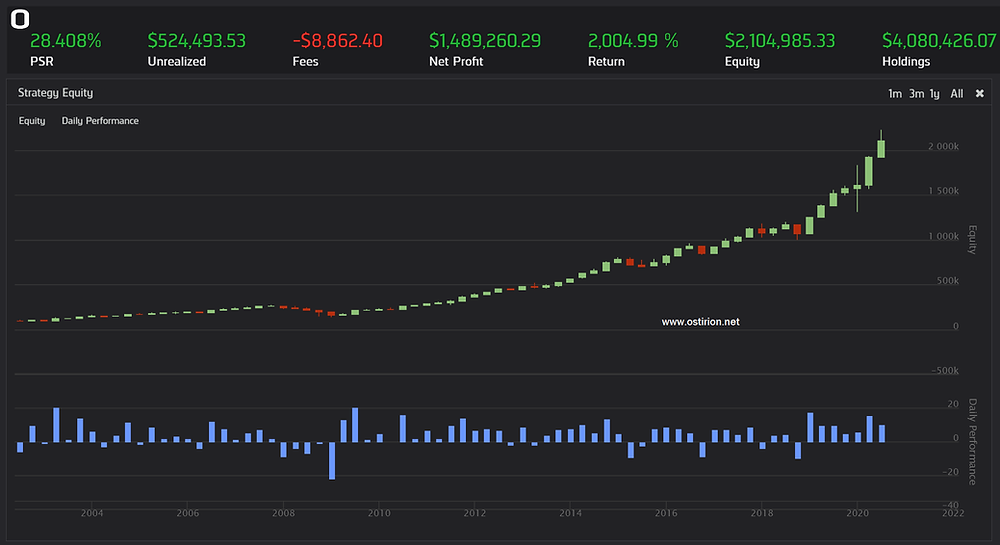Viewport: 1000px width, 545px height.
Task: Click the 2 000k equity axis label
Action: [943, 146]
